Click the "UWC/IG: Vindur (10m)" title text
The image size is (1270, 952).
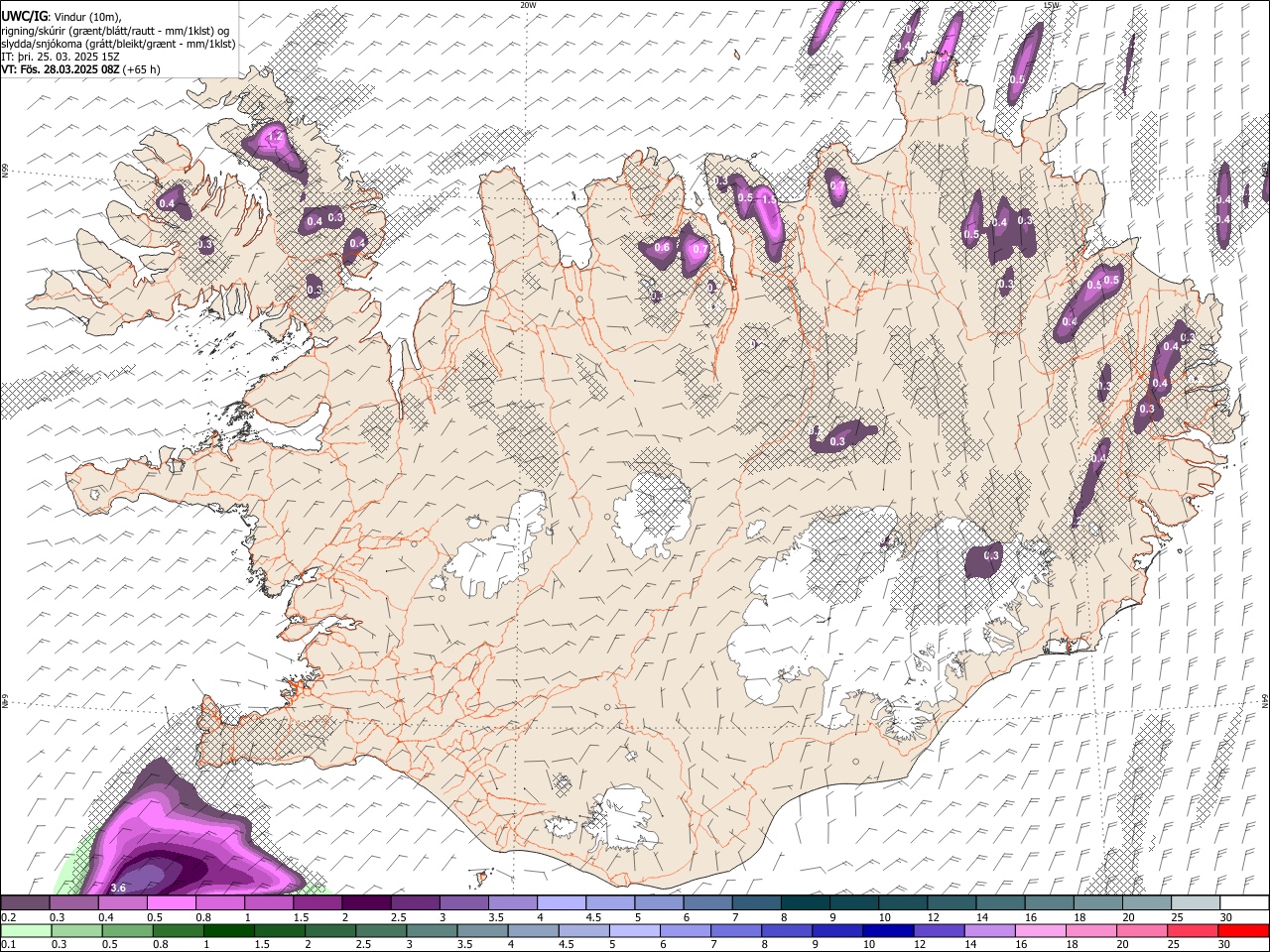pos(62,16)
